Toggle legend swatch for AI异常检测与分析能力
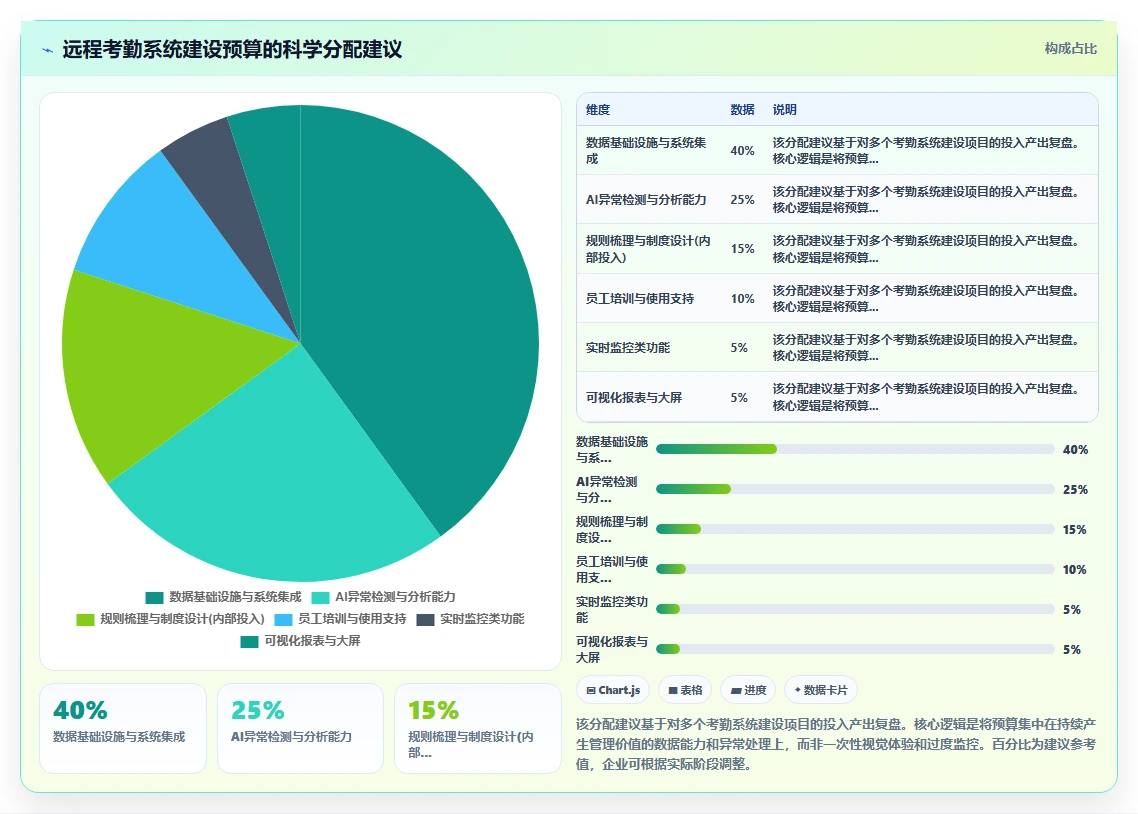The width and height of the screenshot is (1138, 814). pos(320,598)
